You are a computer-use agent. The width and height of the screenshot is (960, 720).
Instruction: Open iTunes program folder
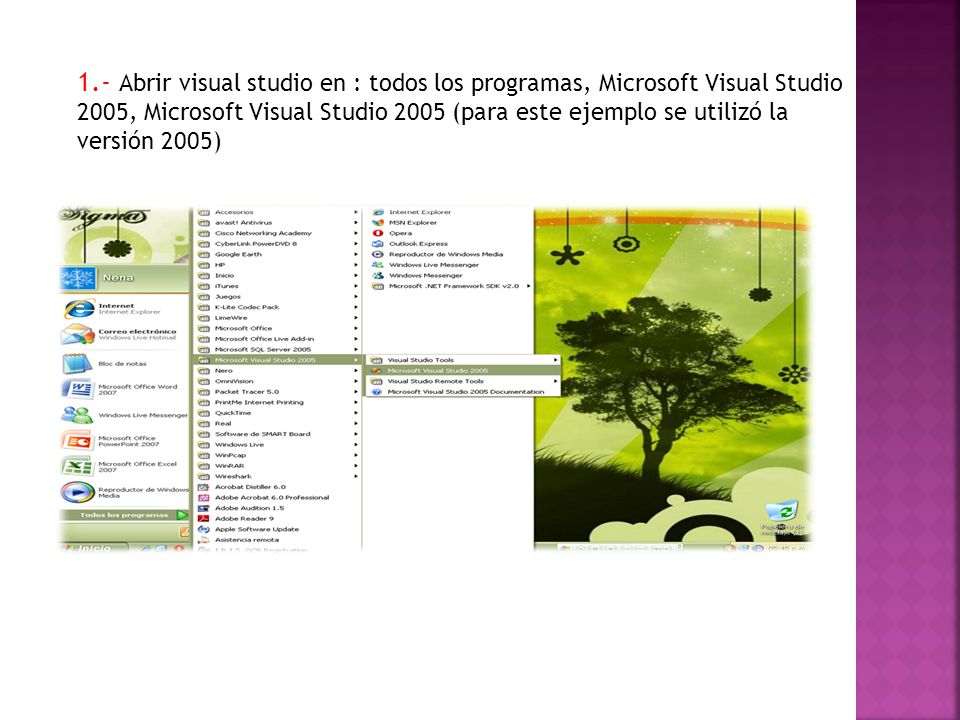(277, 286)
